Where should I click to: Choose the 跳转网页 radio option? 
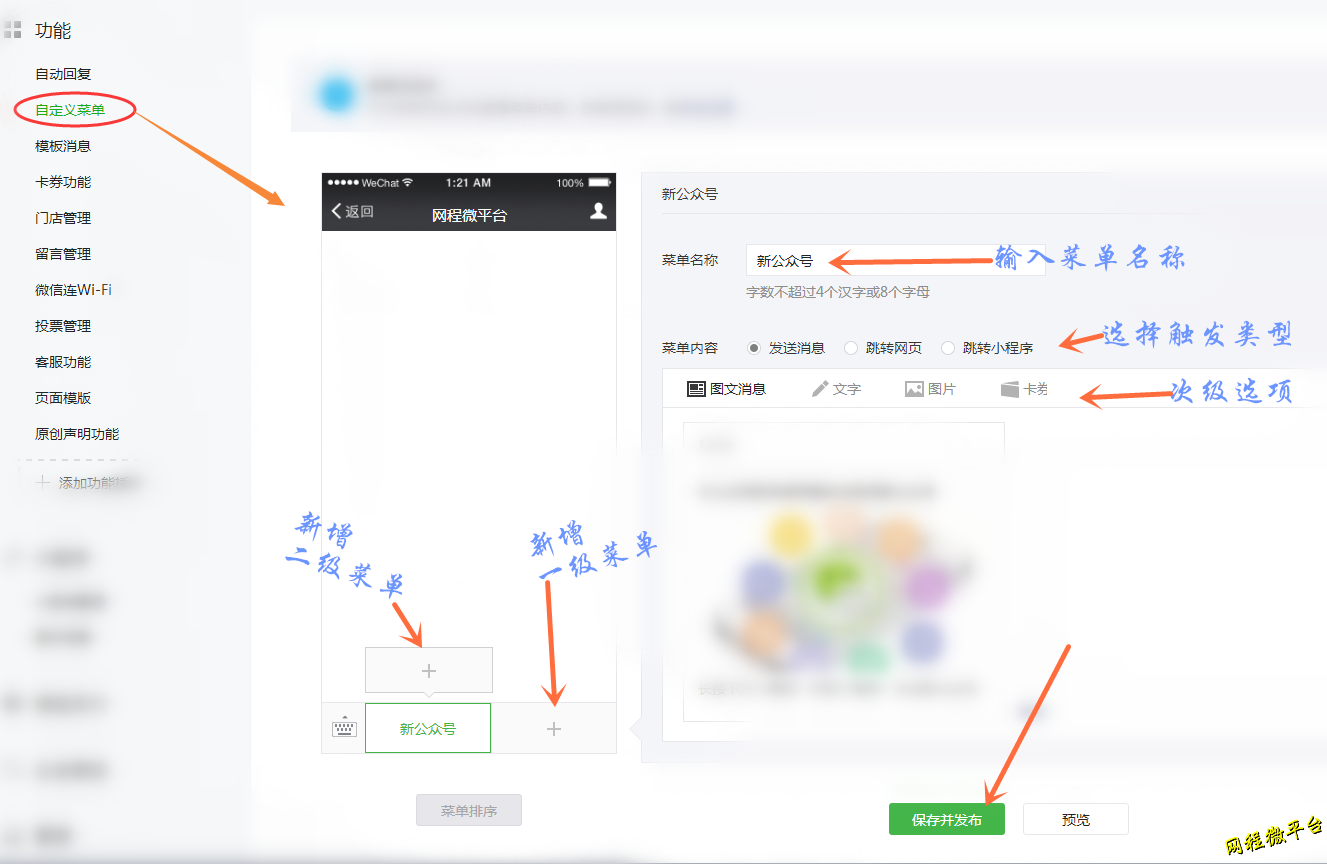point(851,348)
